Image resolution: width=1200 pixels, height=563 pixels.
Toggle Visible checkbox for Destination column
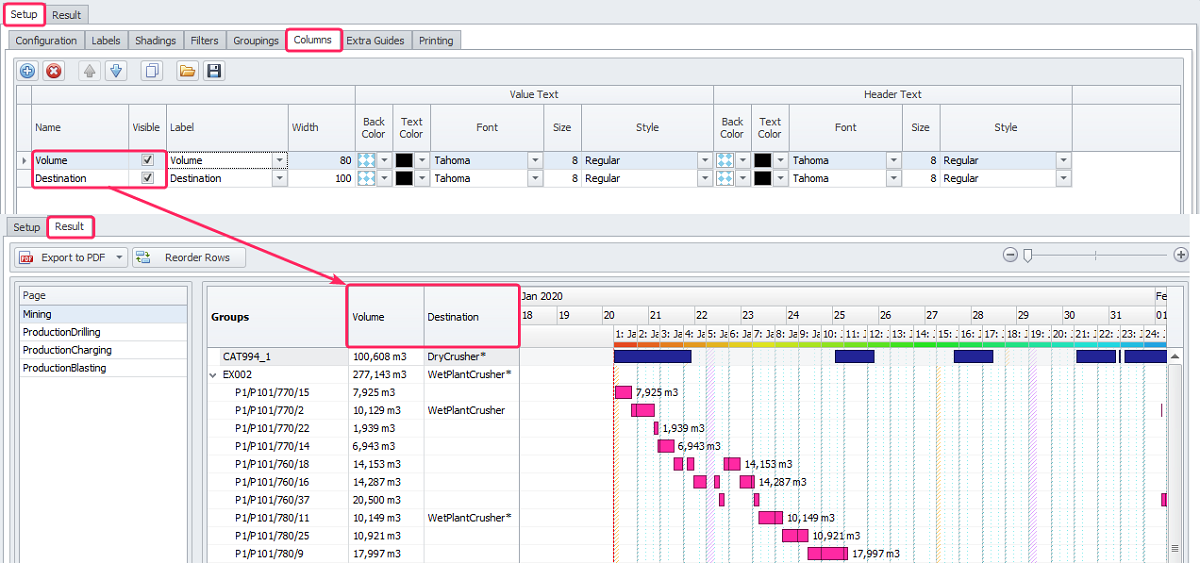coord(148,178)
